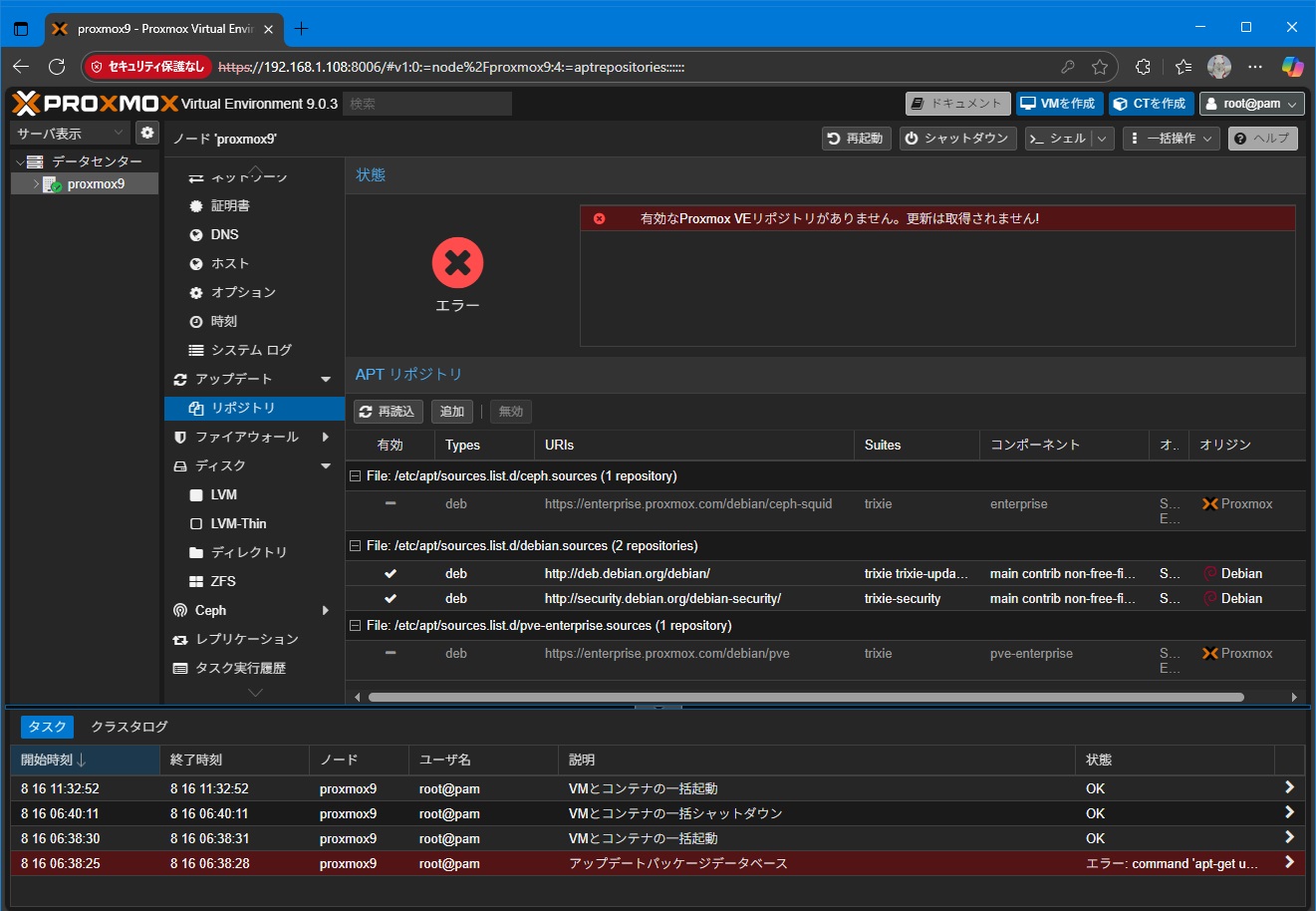Viewport: 1316px width, 911px height.
Task: Click the red error X status icon
Action: pos(457,263)
